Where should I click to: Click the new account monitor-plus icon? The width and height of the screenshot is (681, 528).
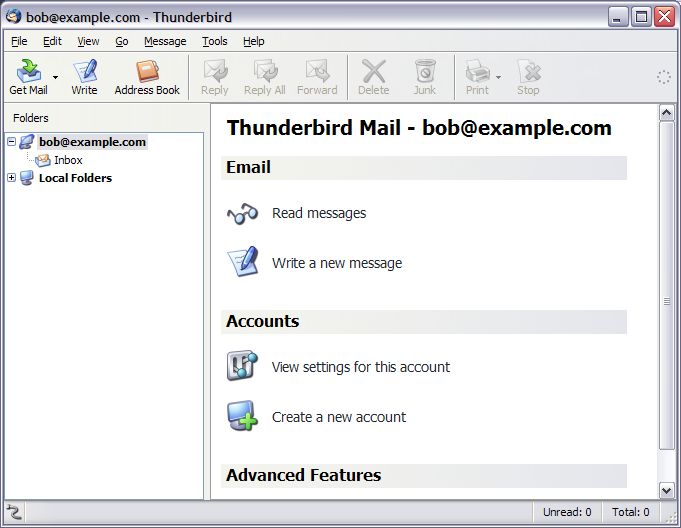(242, 416)
